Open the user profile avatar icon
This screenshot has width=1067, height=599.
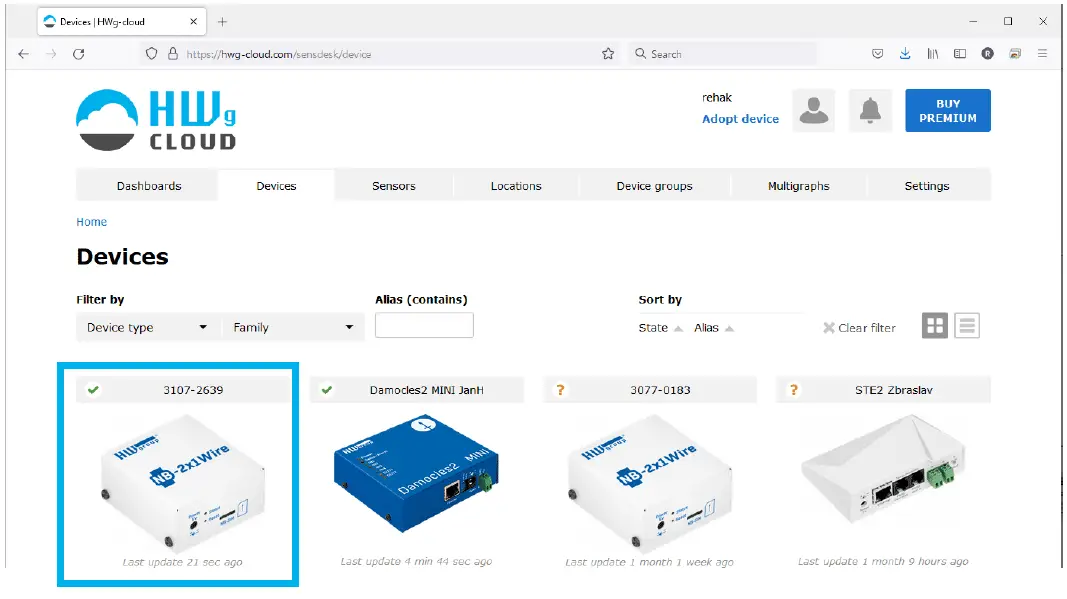[813, 110]
